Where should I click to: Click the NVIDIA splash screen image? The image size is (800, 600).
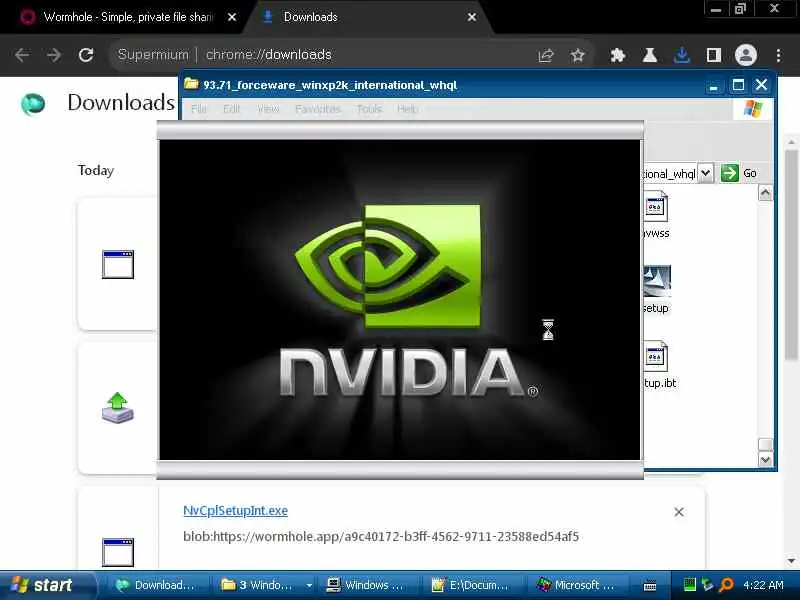pos(399,299)
